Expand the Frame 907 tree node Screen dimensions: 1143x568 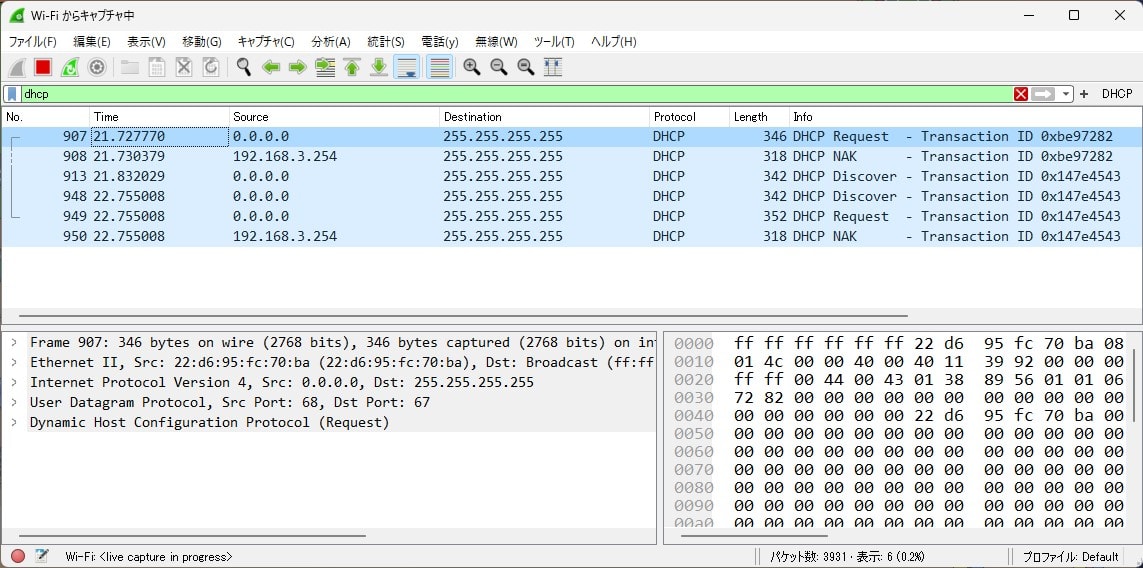pyautogui.click(x=14, y=342)
